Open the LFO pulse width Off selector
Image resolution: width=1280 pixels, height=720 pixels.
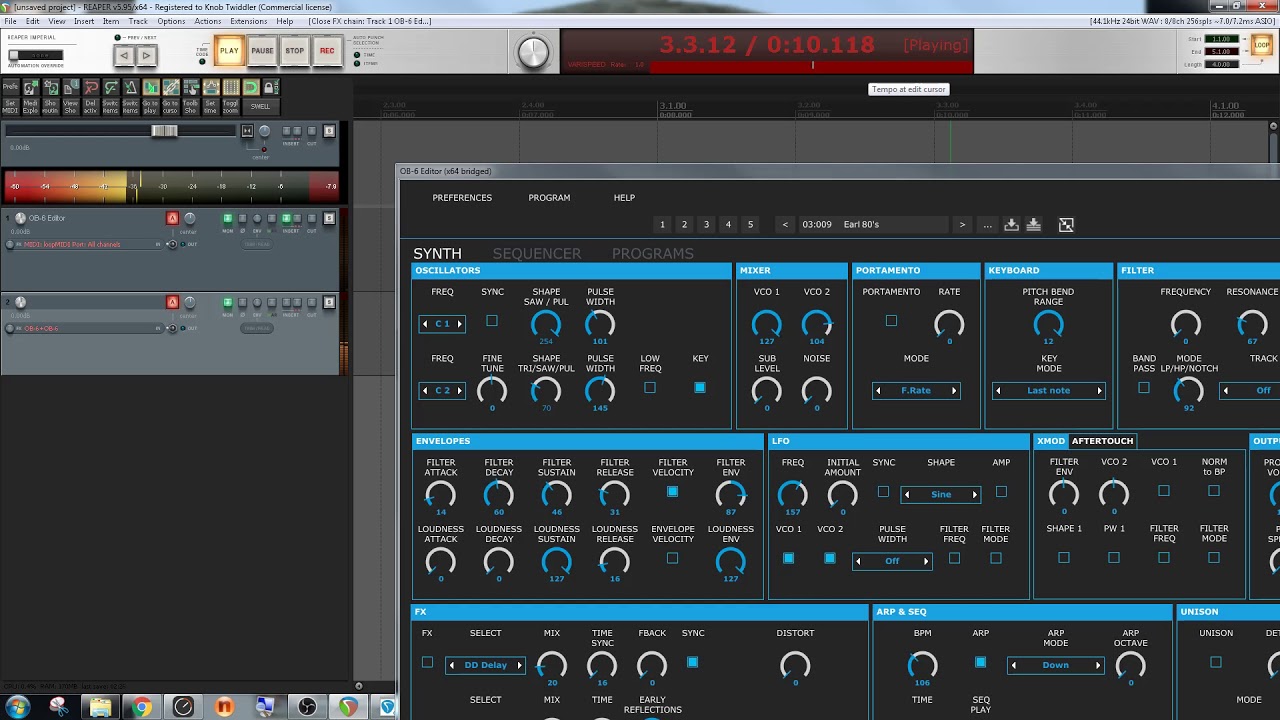[892, 561]
